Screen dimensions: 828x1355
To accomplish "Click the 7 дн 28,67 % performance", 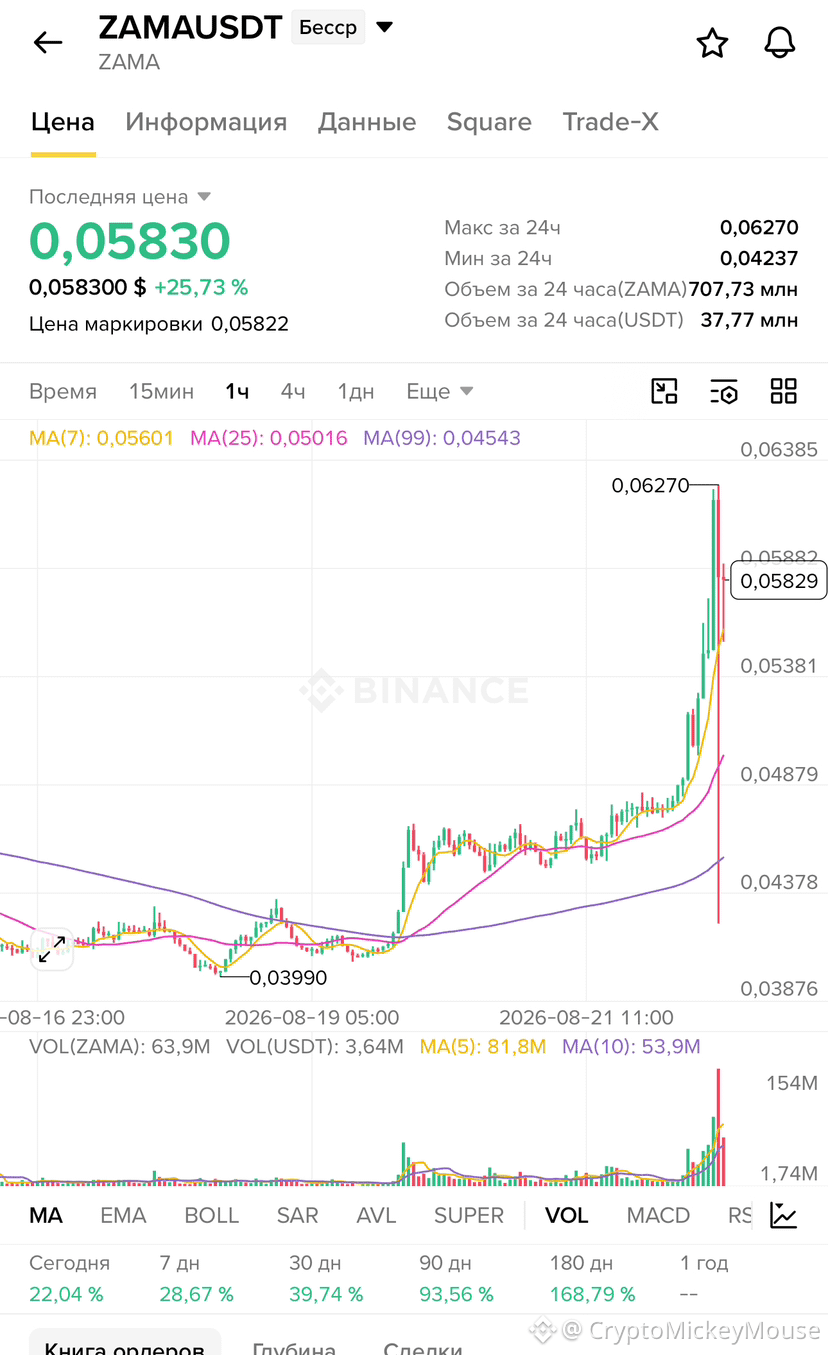I will pyautogui.click(x=196, y=1279).
